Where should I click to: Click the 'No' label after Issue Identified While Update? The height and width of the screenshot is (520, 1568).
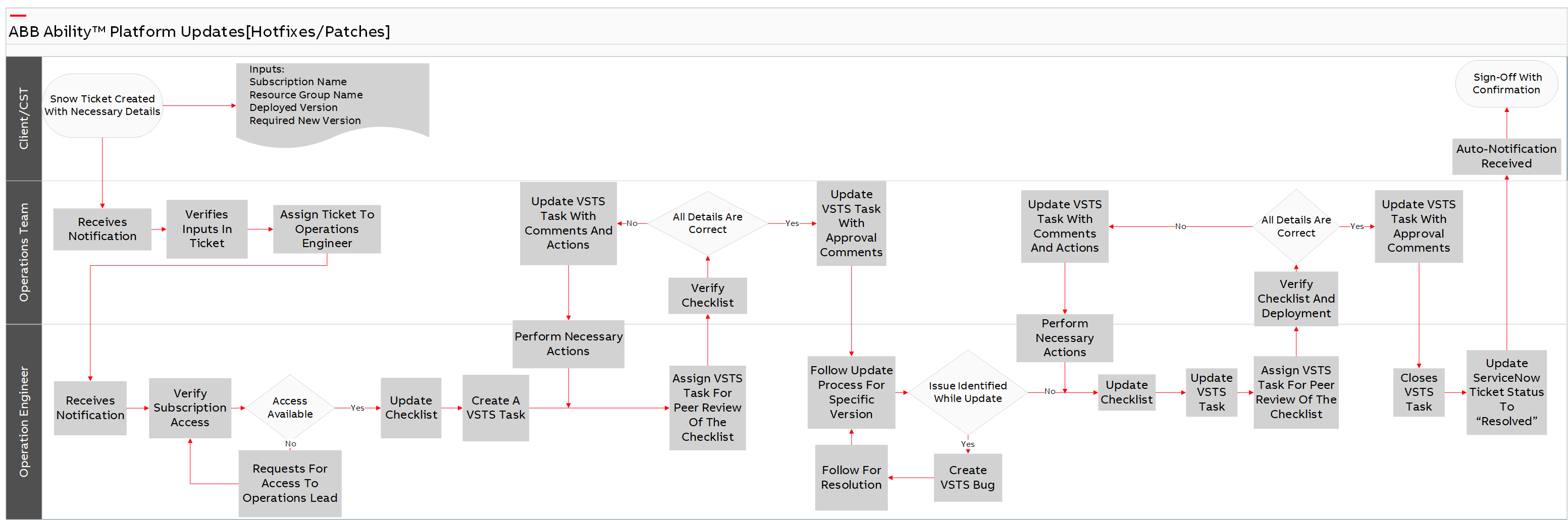1050,392
